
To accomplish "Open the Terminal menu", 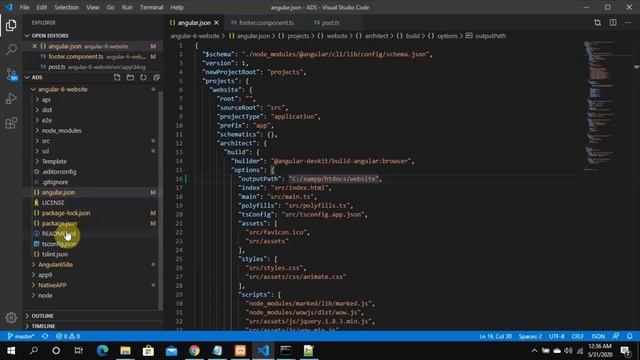I will [x=151, y=7].
